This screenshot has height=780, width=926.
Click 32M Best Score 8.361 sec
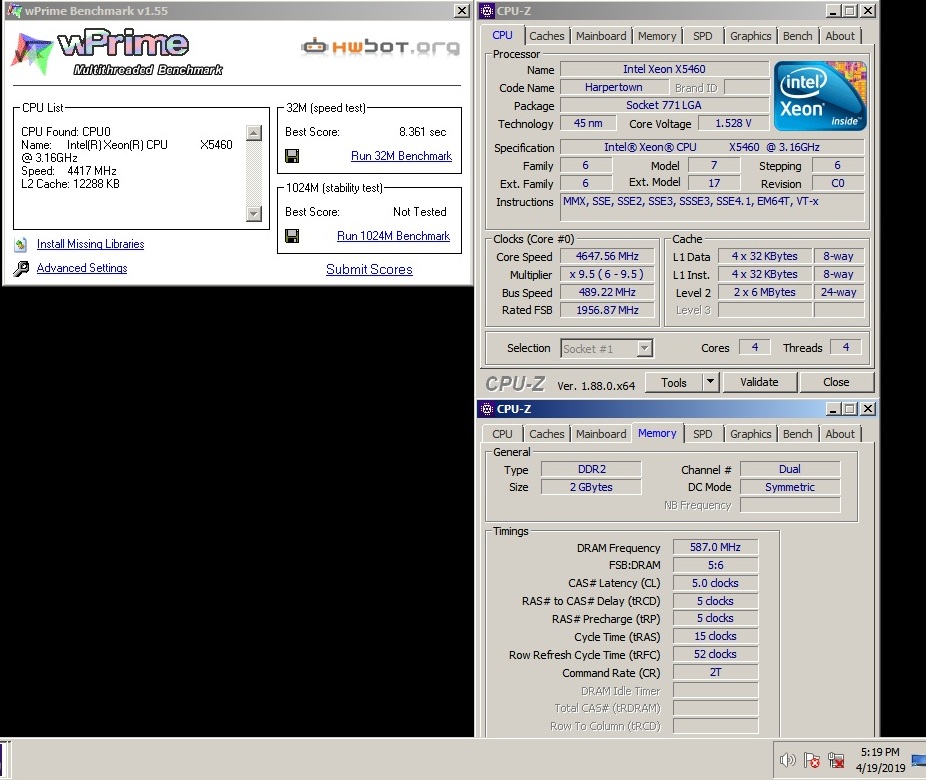click(x=422, y=132)
